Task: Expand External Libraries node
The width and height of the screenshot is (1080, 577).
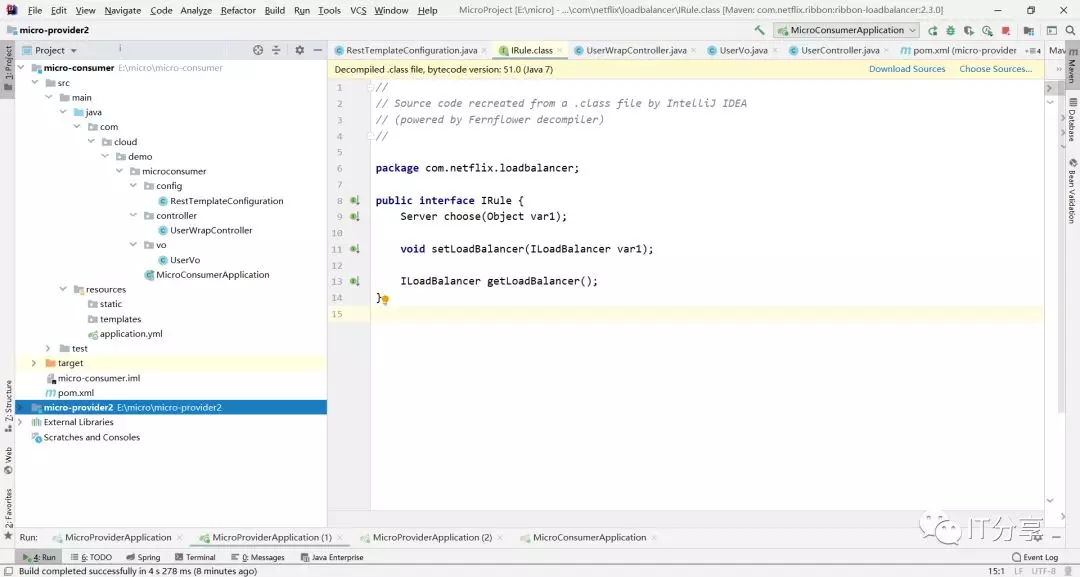Action: pyautogui.click(x=21, y=422)
